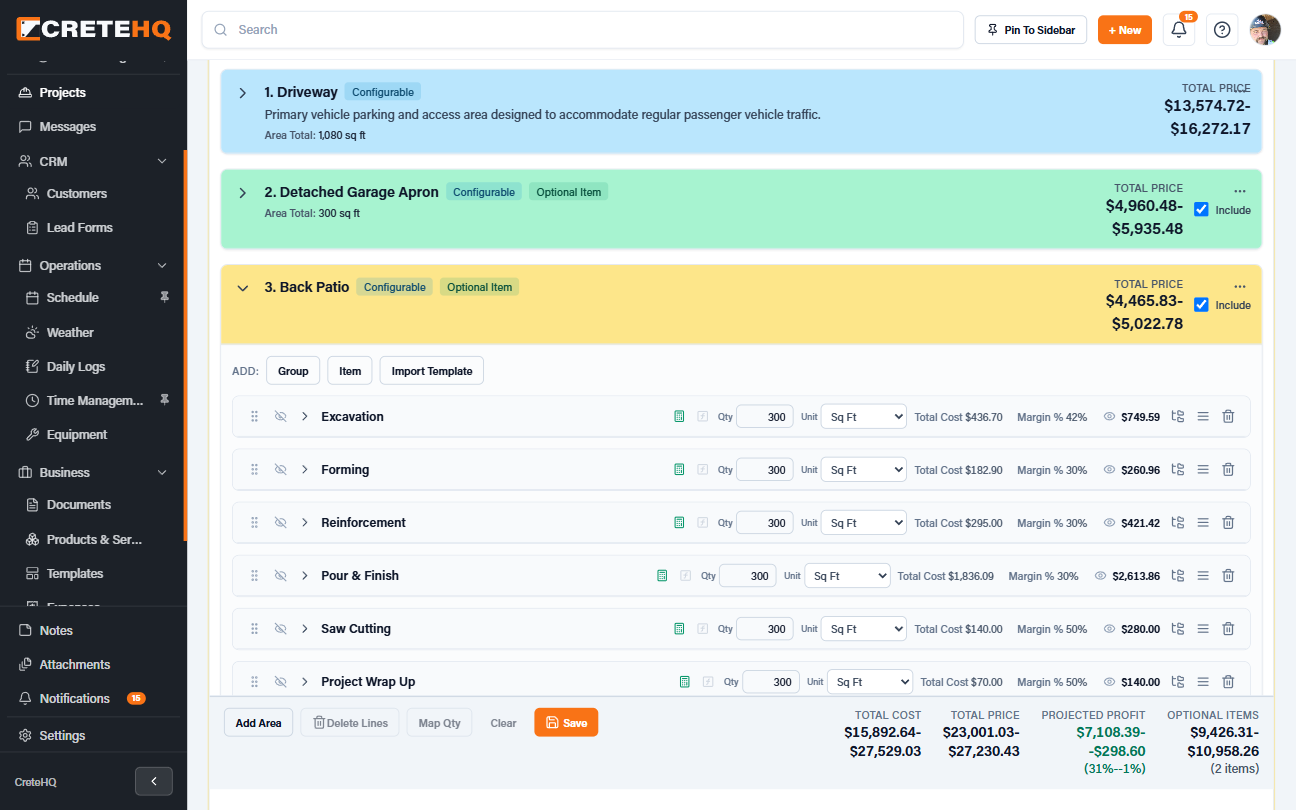Toggle the hidden-eye icon on Reinforcement row

pyautogui.click(x=281, y=523)
